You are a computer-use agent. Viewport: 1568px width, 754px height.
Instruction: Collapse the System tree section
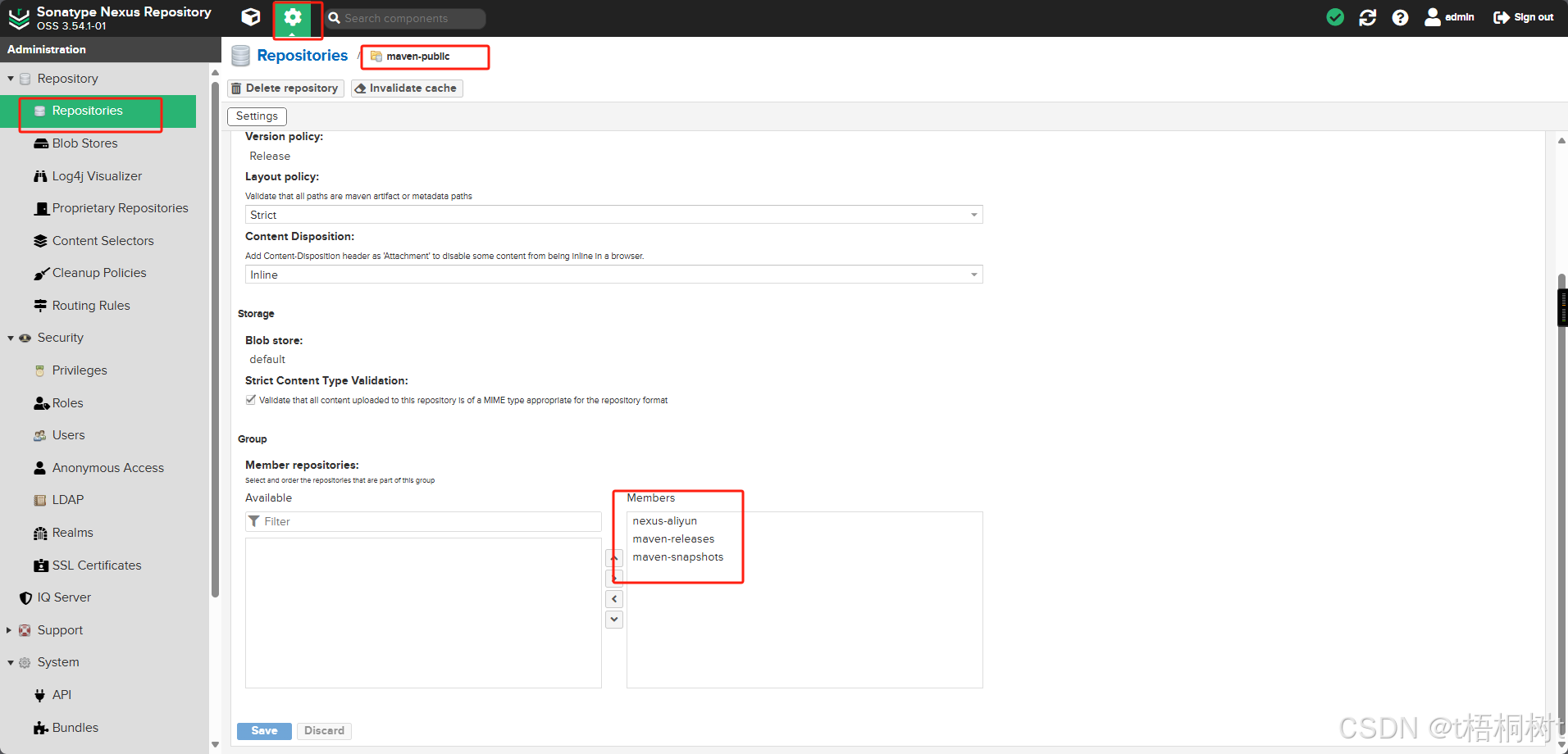pos(11,662)
